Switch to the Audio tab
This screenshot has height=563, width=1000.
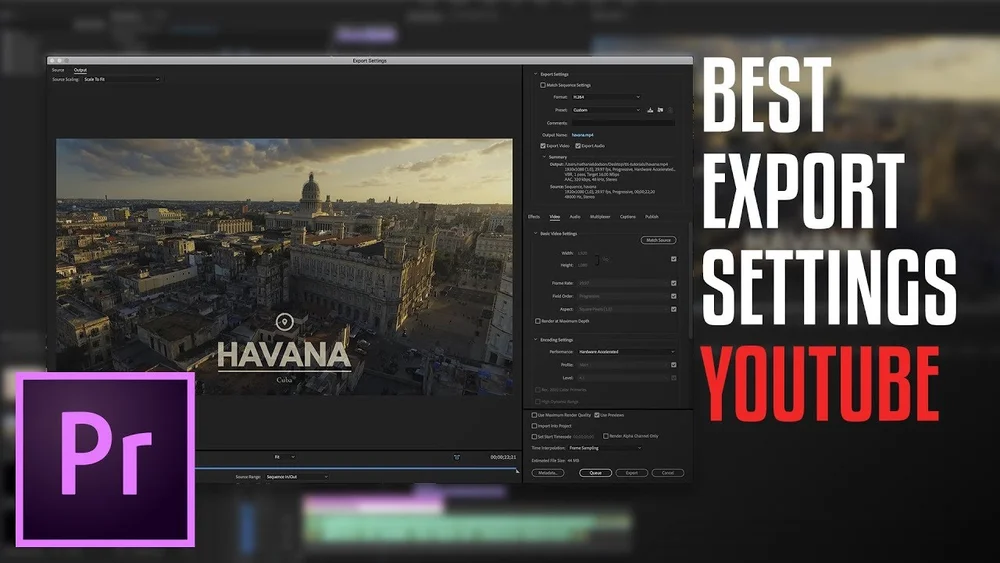click(575, 217)
